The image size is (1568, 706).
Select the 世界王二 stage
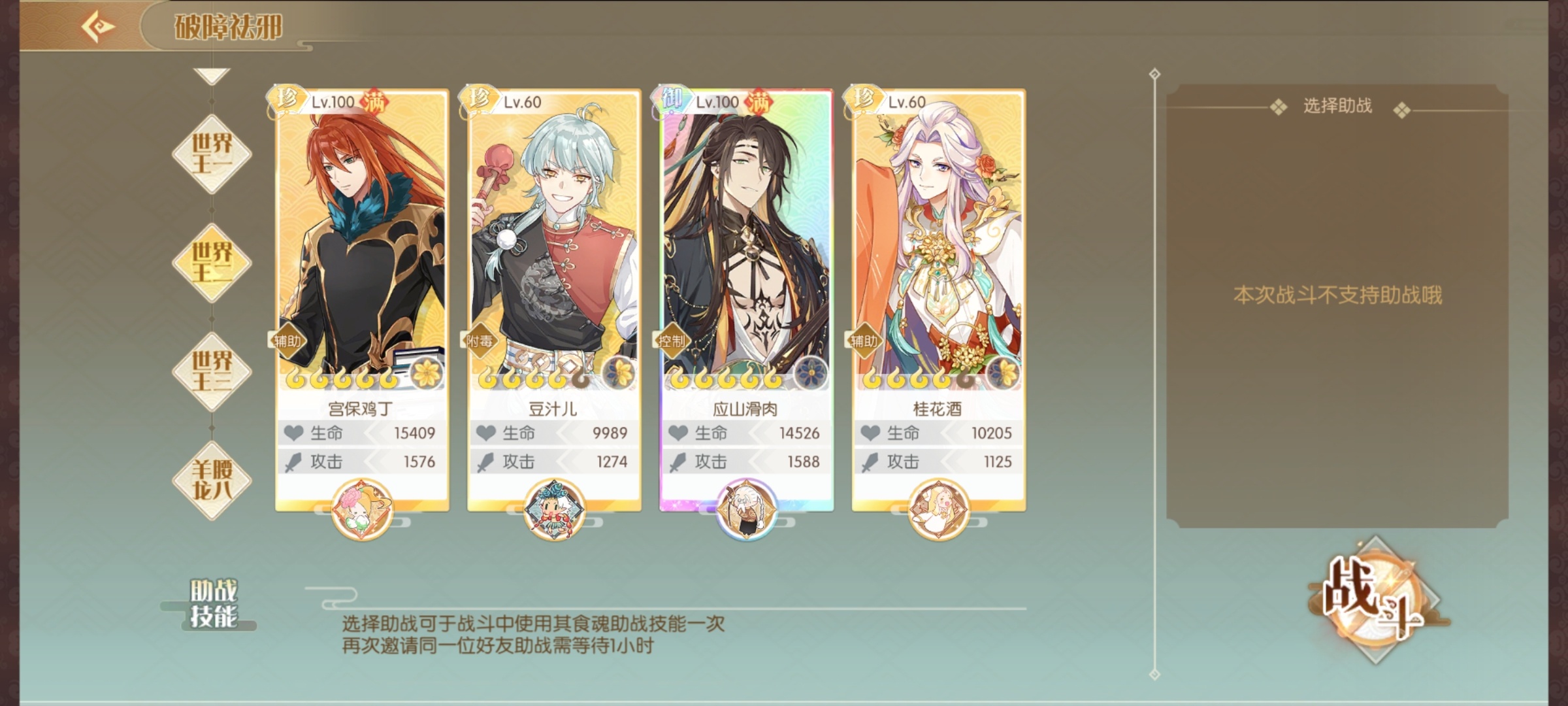coord(212,263)
